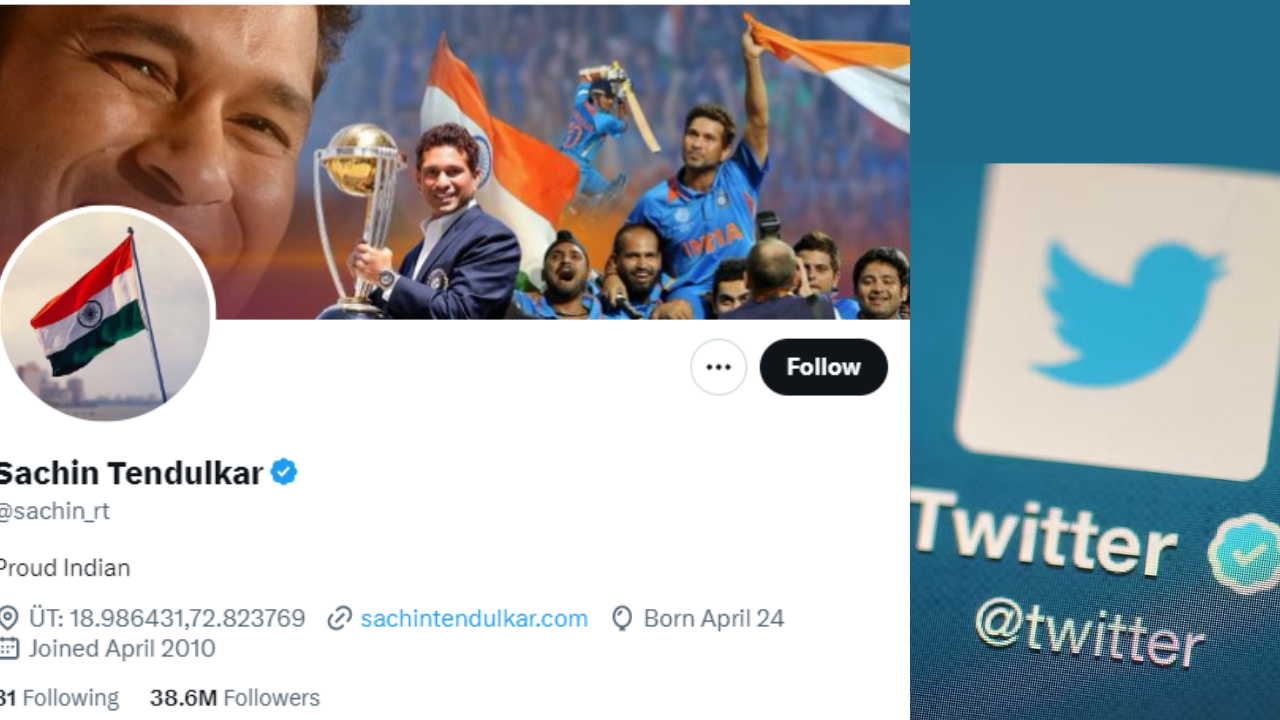
Task: Click the location pin icon
Action: pyautogui.click(x=9, y=619)
